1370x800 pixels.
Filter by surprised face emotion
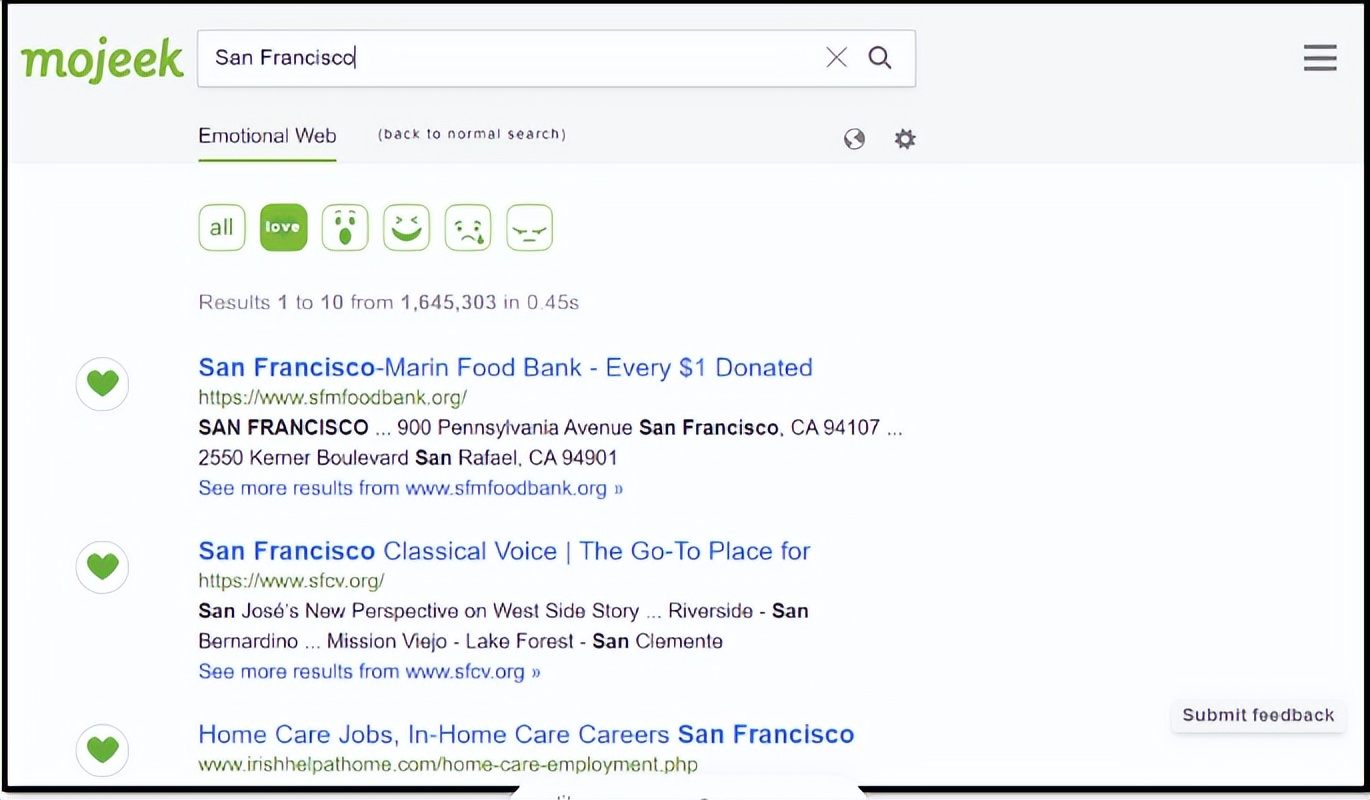point(345,228)
